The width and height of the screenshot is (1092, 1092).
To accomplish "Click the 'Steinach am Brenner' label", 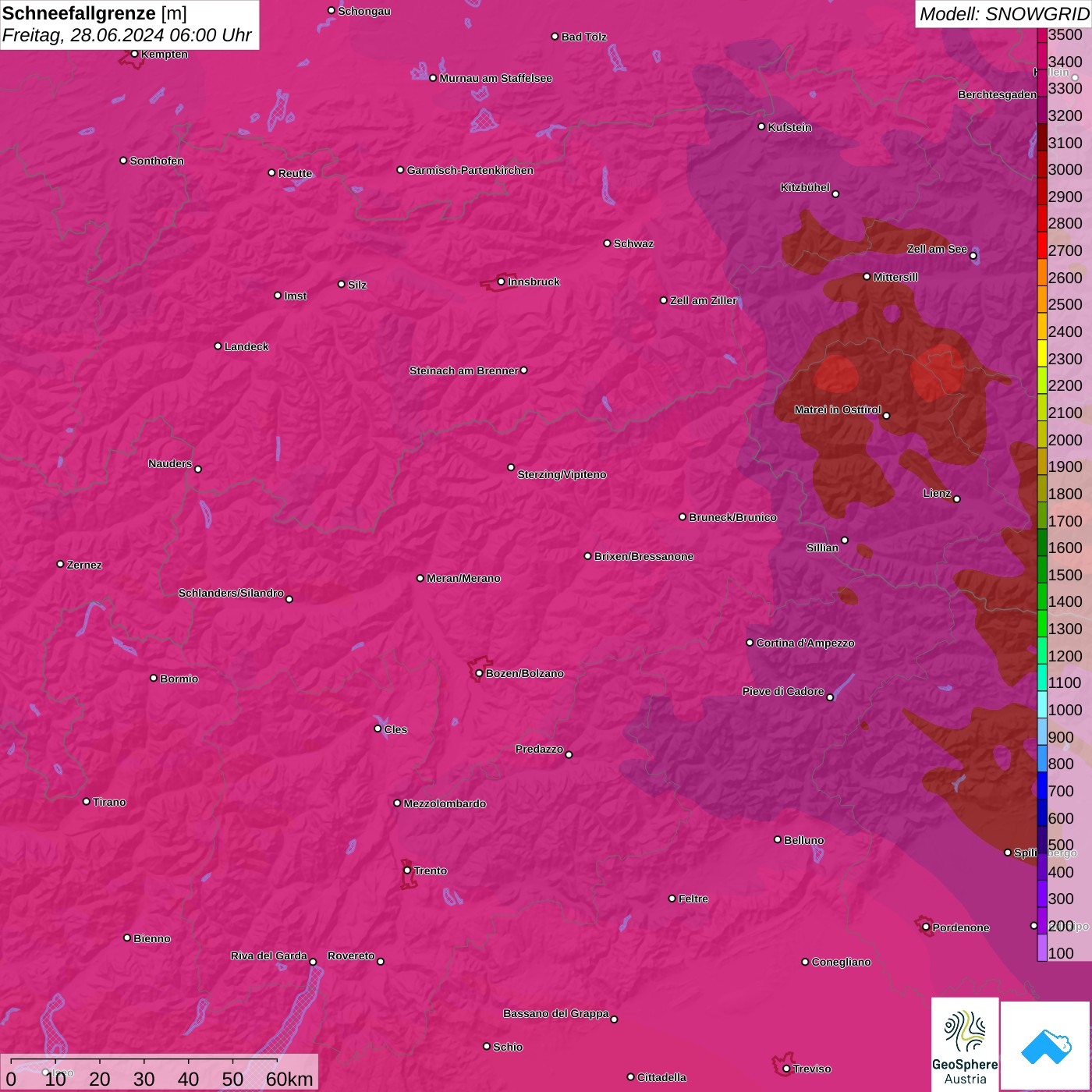I will (463, 370).
